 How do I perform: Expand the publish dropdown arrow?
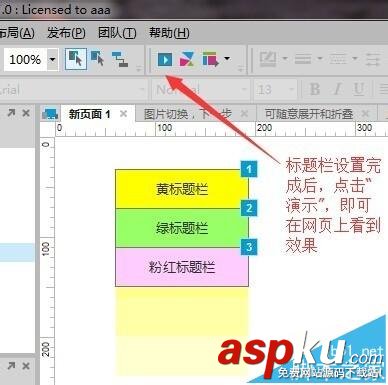coord(227,58)
